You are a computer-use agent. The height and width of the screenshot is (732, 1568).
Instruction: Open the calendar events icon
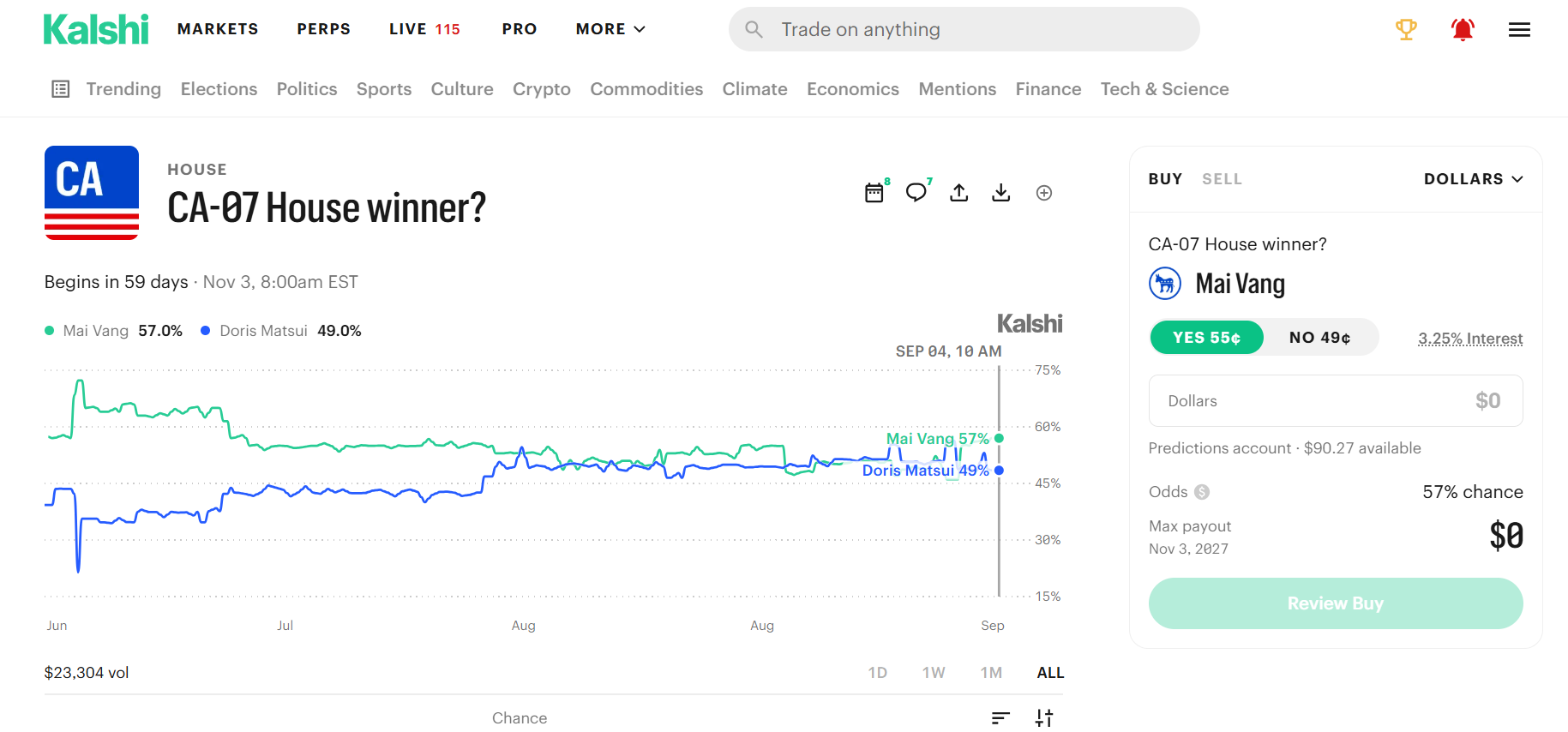pyautogui.click(x=874, y=193)
